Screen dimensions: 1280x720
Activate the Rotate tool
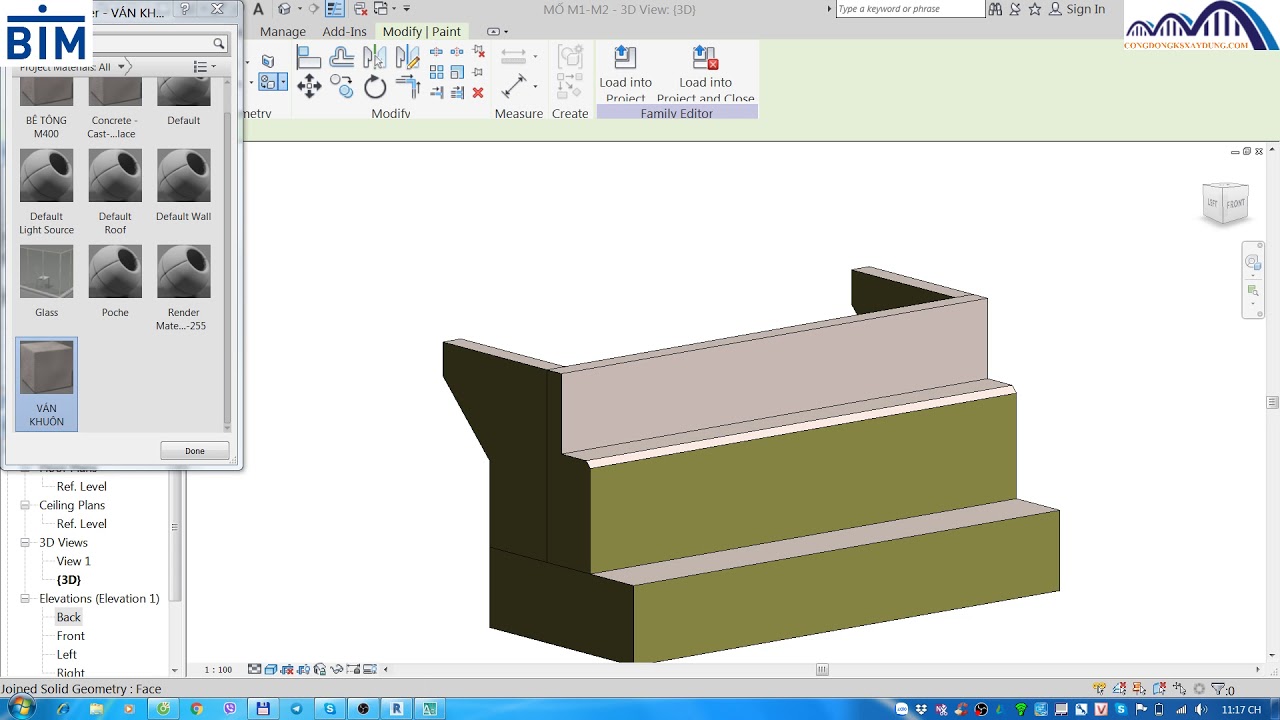point(375,87)
